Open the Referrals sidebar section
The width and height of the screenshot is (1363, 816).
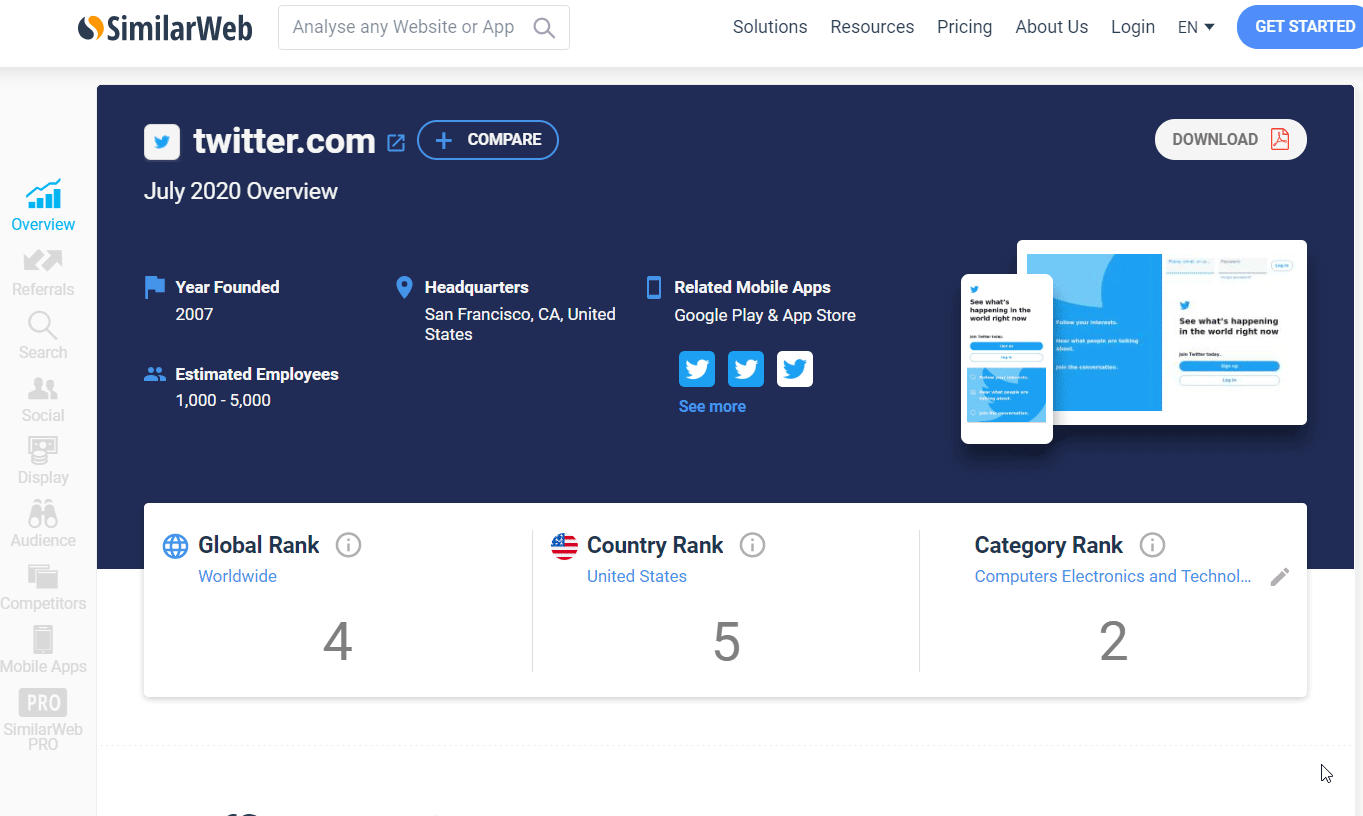[x=43, y=272]
